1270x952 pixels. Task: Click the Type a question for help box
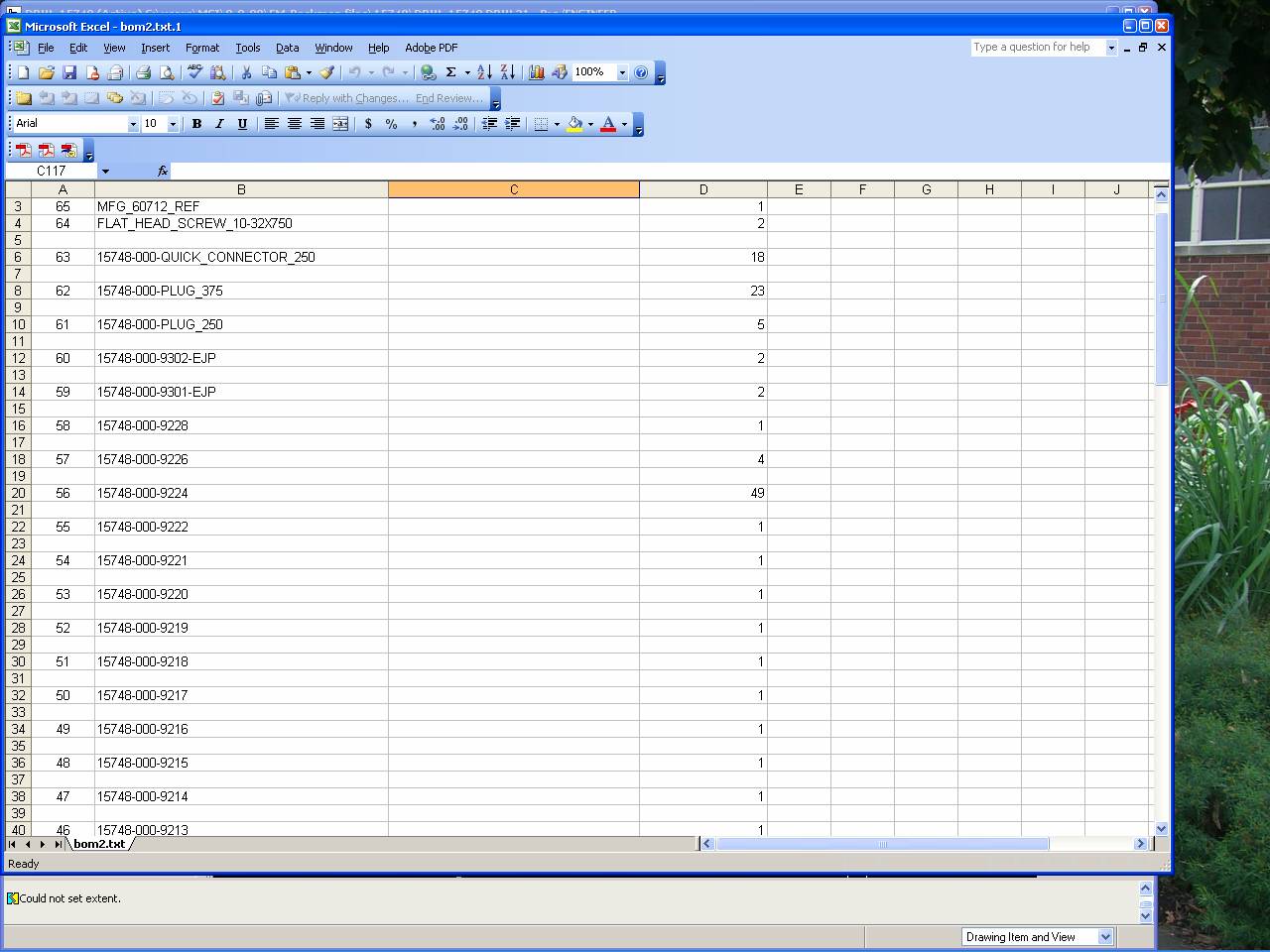click(x=1037, y=47)
